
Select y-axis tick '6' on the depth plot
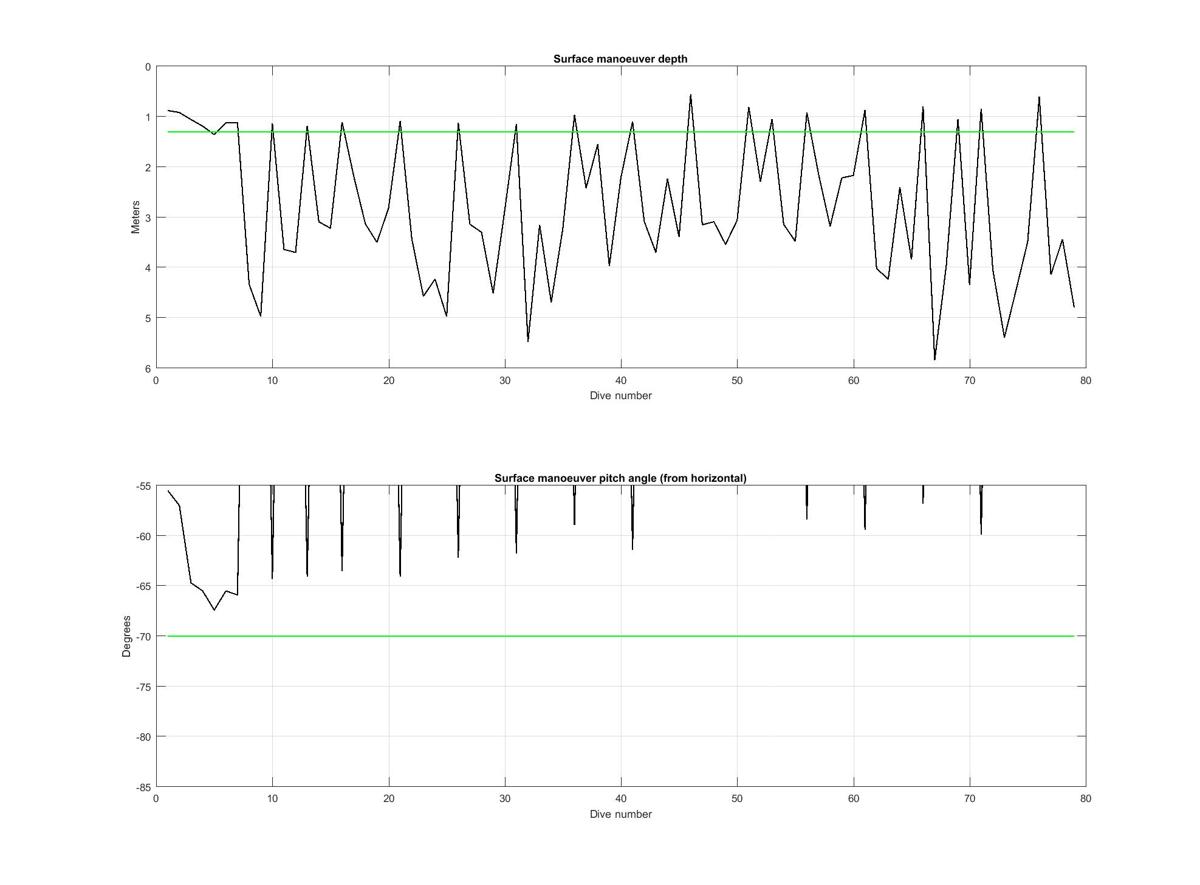[148, 368]
